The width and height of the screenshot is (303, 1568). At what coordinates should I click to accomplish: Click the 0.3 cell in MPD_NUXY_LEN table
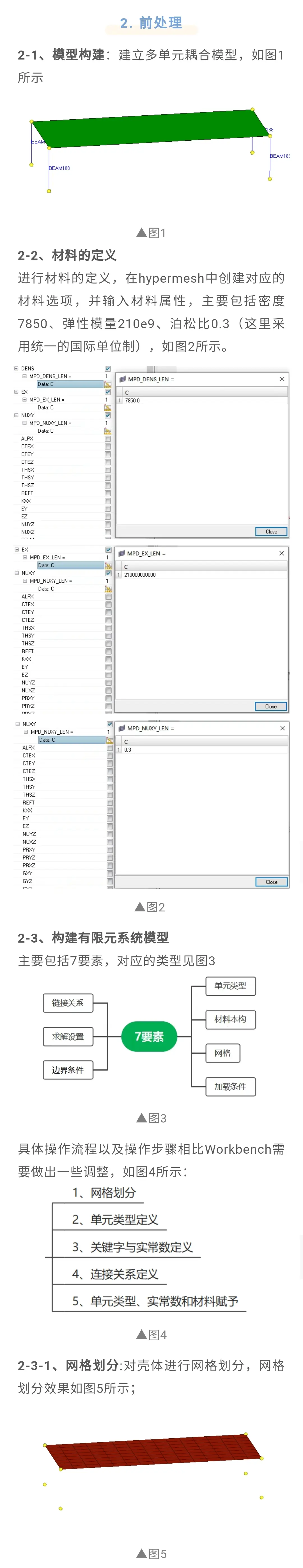coord(205,750)
